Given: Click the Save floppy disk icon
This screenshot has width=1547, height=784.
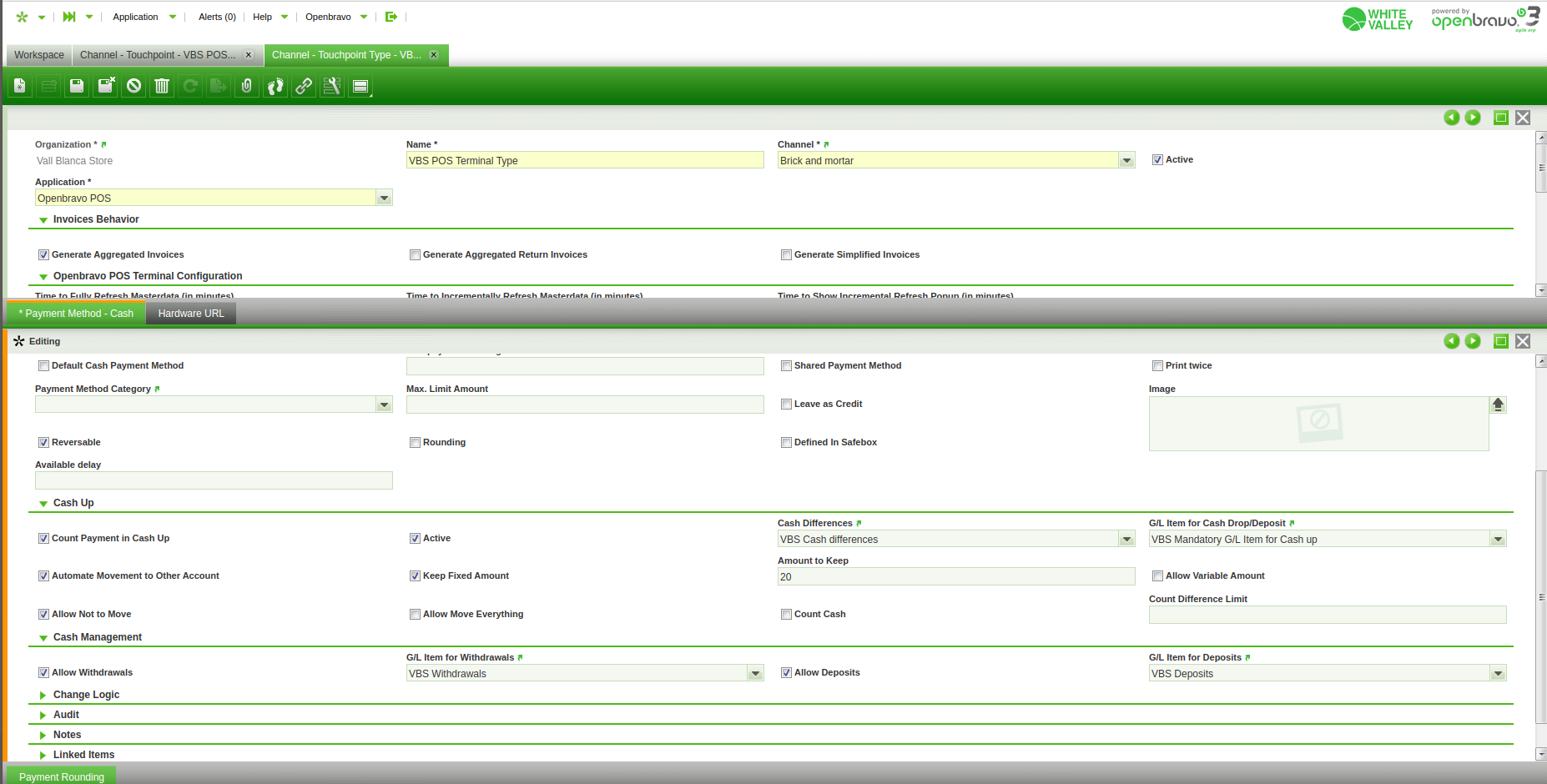Looking at the screenshot, I should coord(77,86).
